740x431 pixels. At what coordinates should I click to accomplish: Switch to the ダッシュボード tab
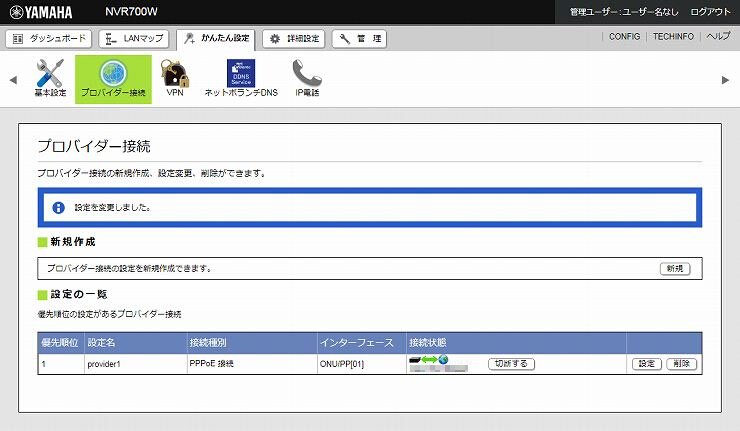49,39
